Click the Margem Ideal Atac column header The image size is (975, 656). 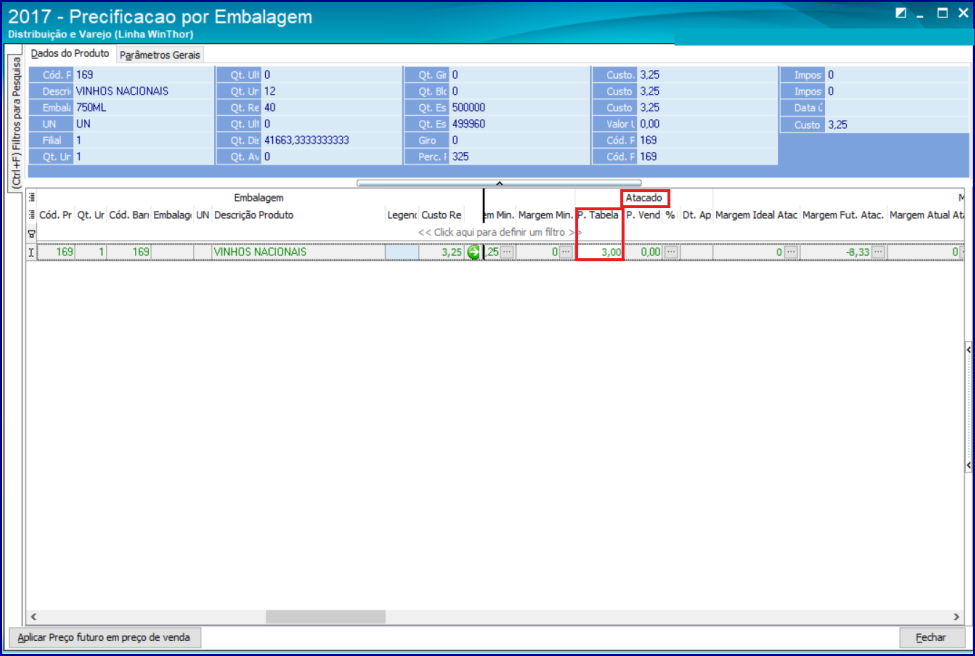click(756, 215)
